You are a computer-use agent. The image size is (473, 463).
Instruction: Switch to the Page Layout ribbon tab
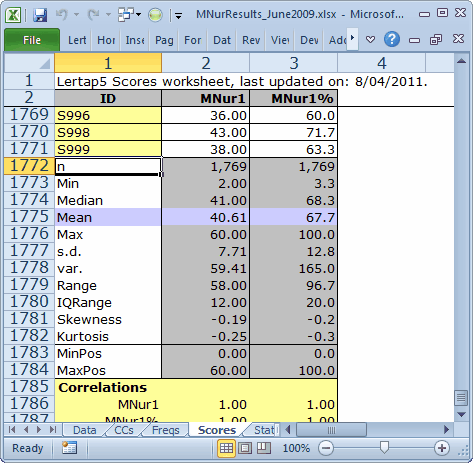[x=164, y=40]
